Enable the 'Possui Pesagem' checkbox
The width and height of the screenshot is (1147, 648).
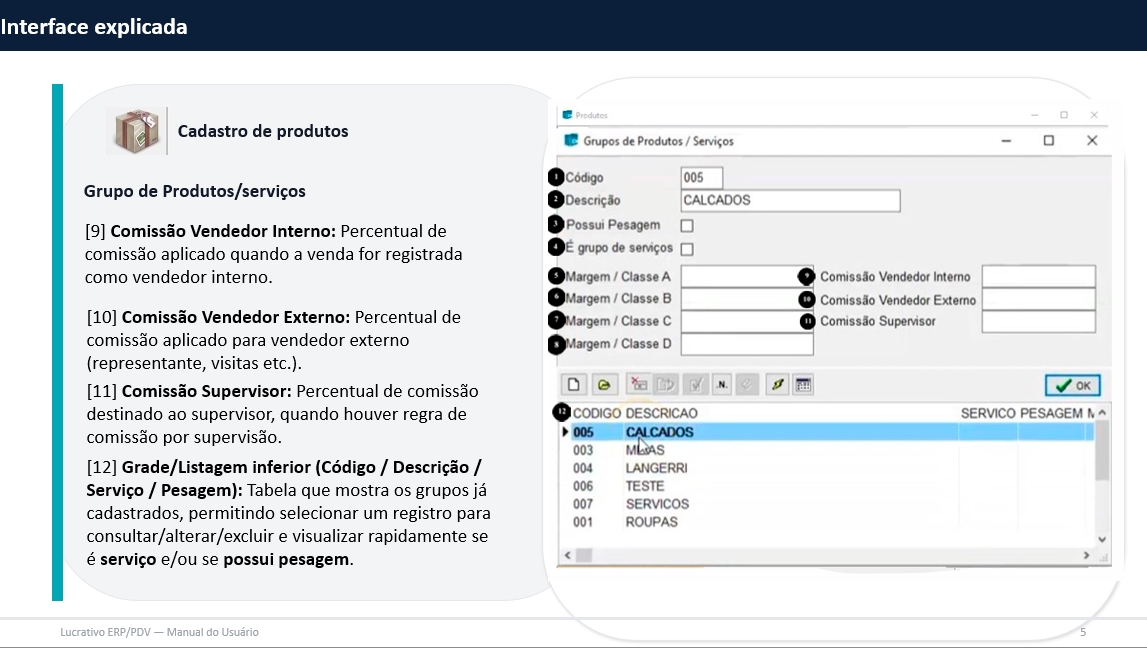[687, 226]
